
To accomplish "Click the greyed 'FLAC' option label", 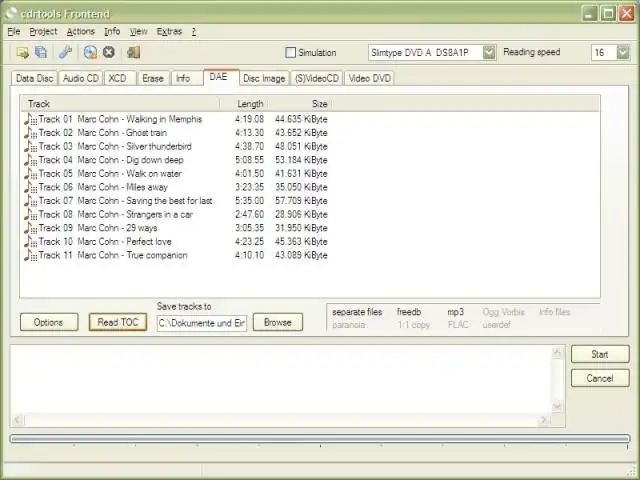I will 458,325.
